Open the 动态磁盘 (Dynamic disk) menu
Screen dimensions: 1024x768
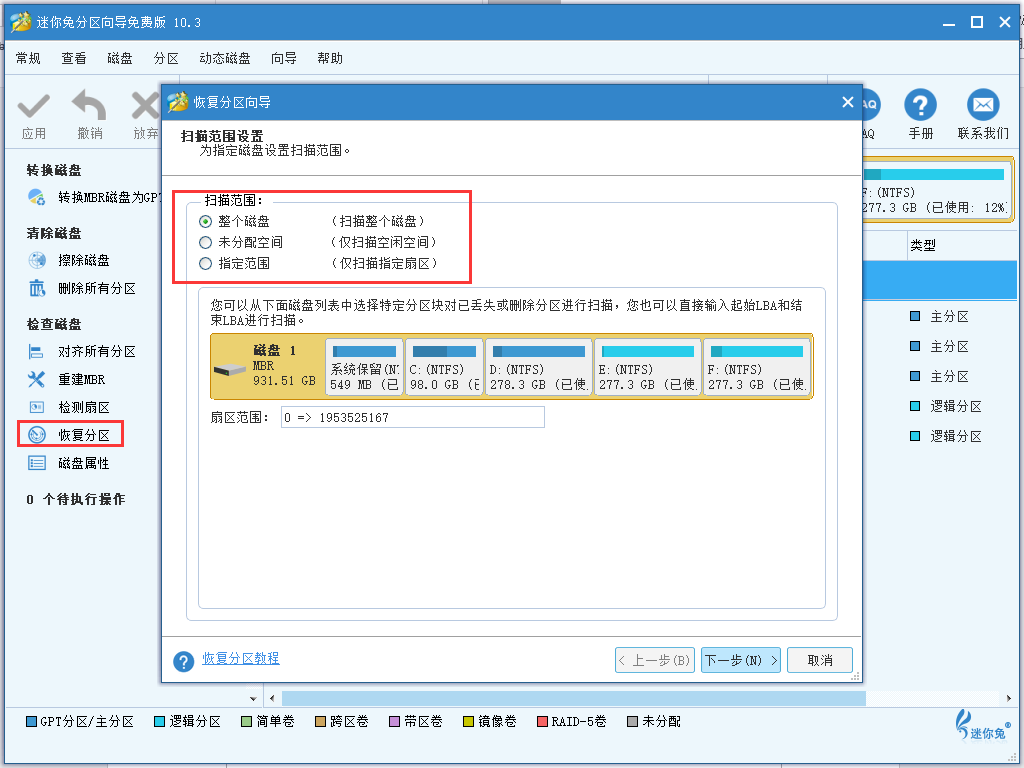coord(225,59)
